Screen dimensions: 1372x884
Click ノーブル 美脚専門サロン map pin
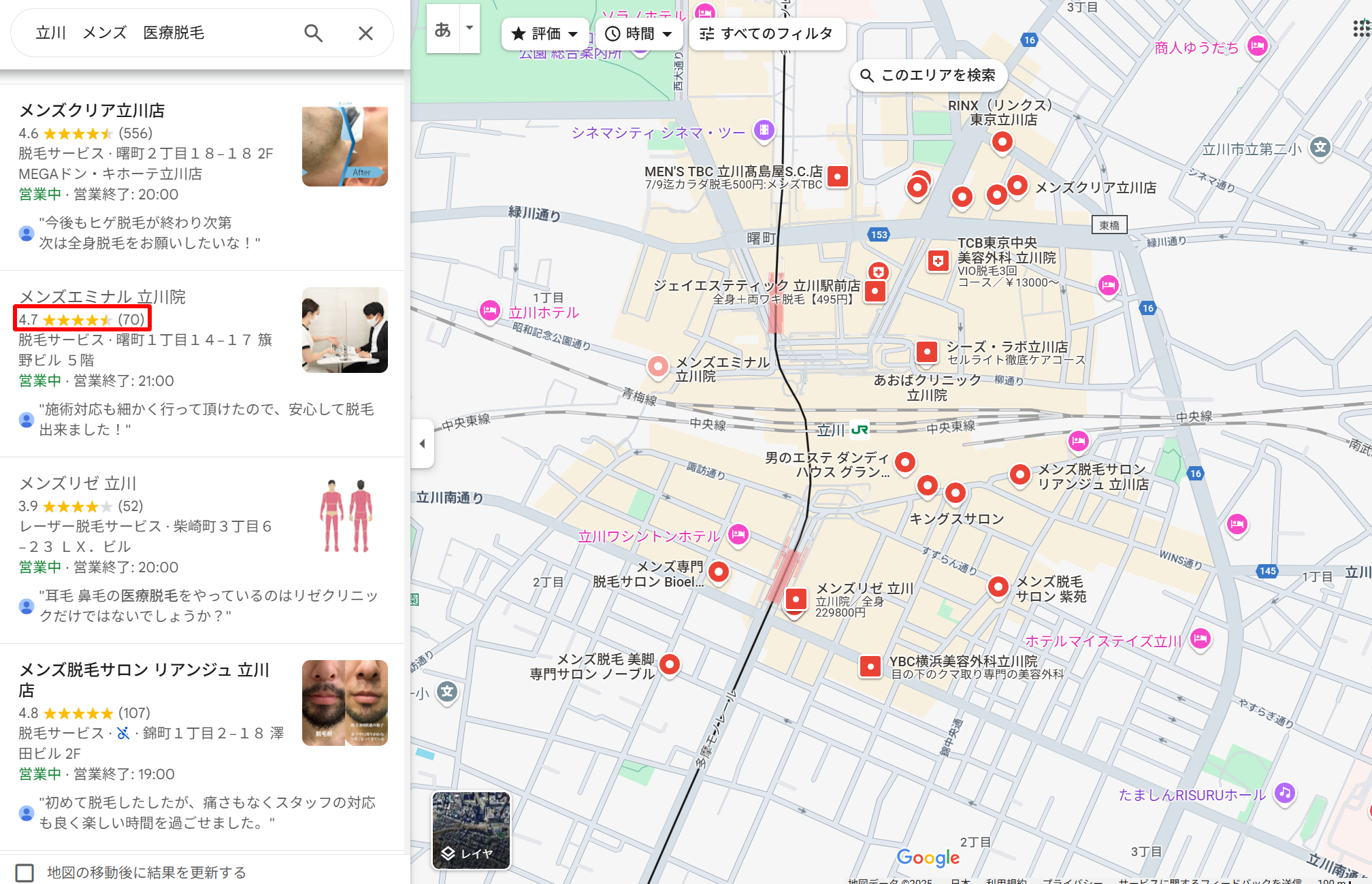(x=670, y=664)
